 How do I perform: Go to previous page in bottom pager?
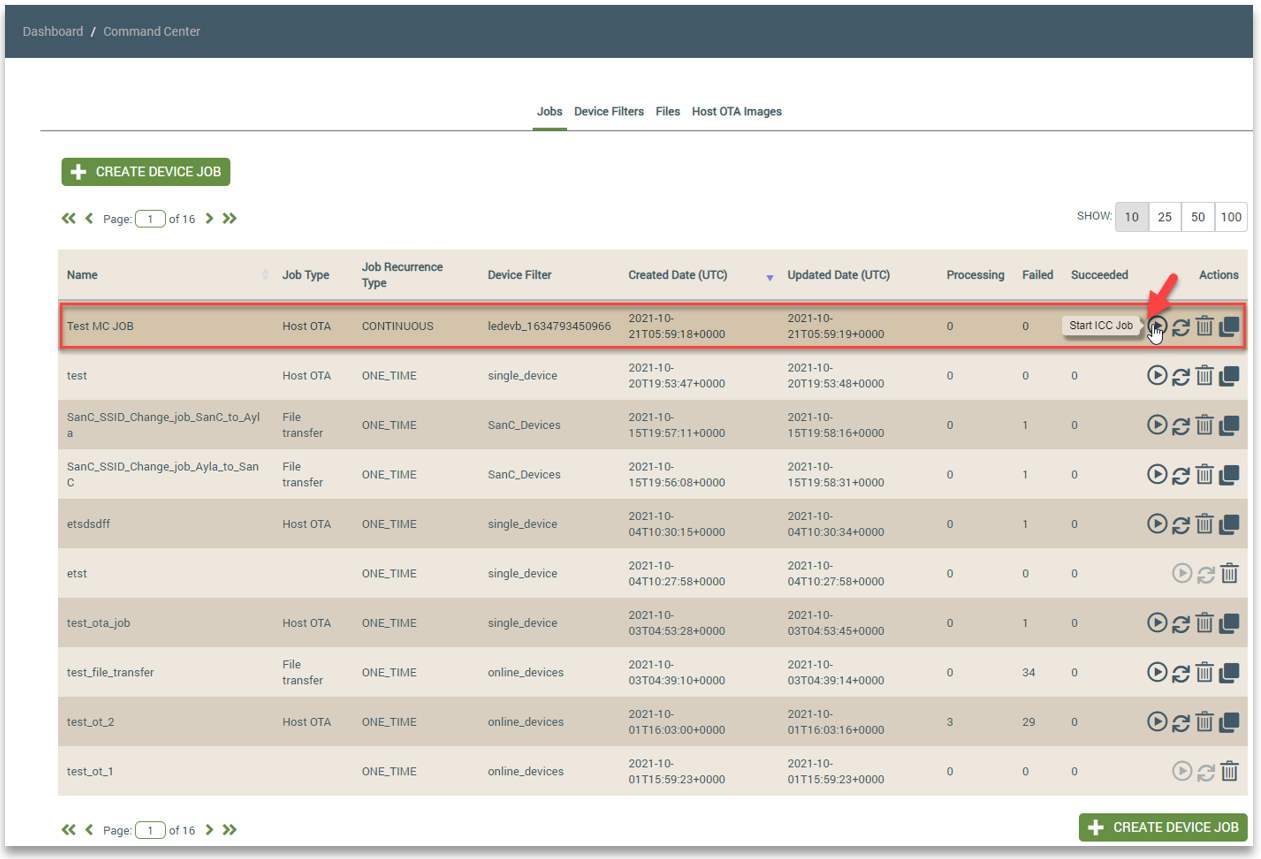click(x=89, y=830)
